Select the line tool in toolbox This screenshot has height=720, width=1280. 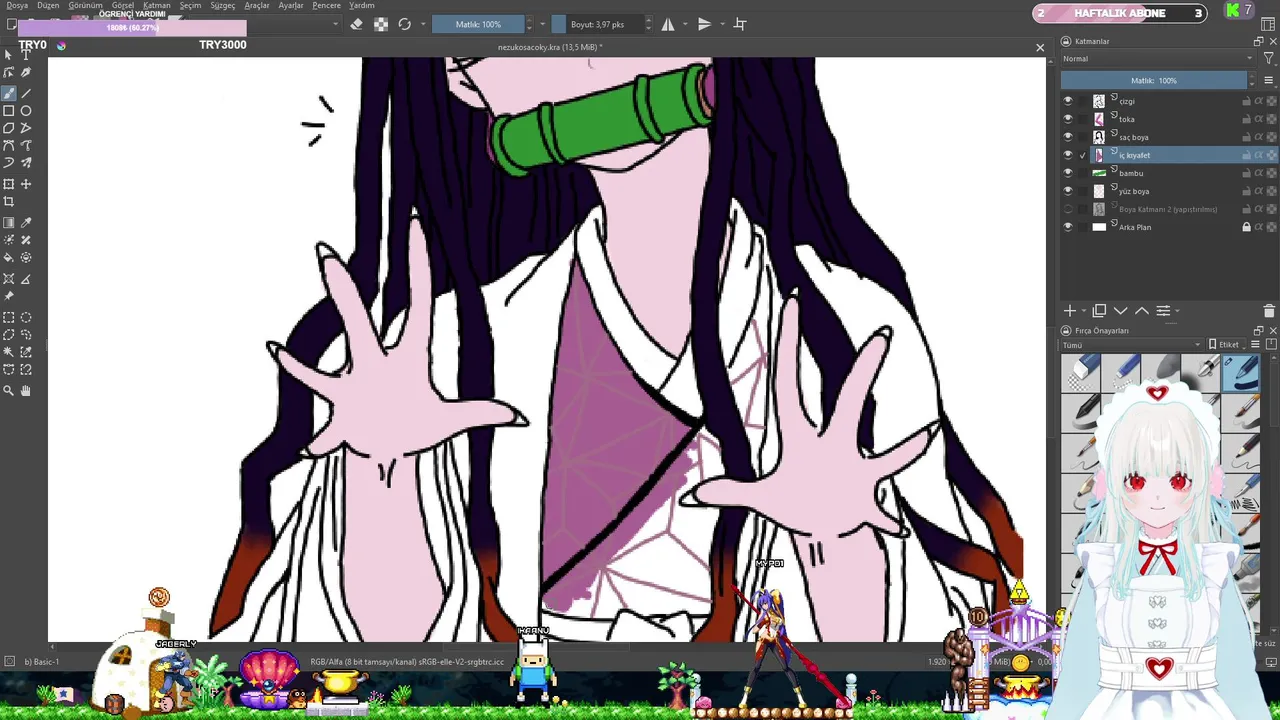(x=26, y=93)
